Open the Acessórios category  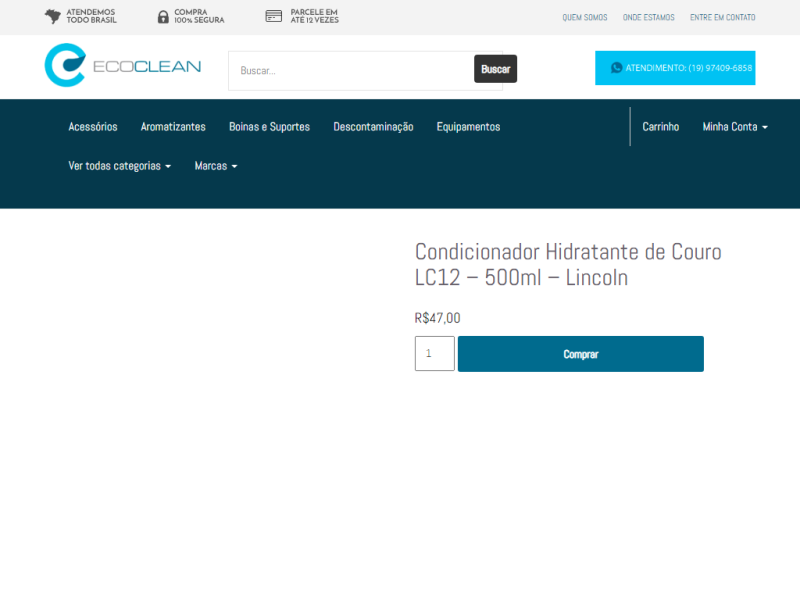click(x=93, y=127)
